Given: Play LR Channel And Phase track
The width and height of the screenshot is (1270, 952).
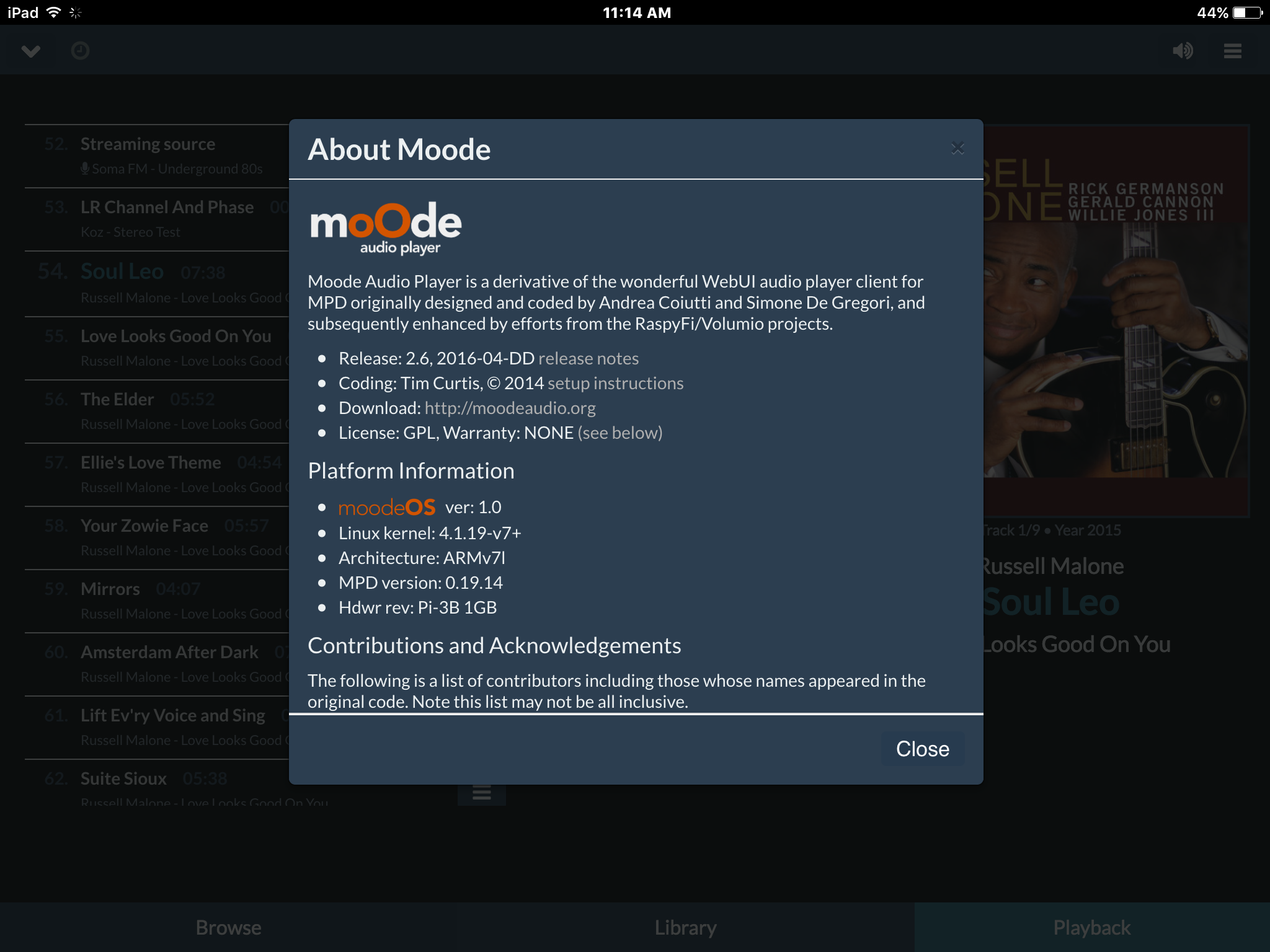Looking at the screenshot, I should 157,219.
